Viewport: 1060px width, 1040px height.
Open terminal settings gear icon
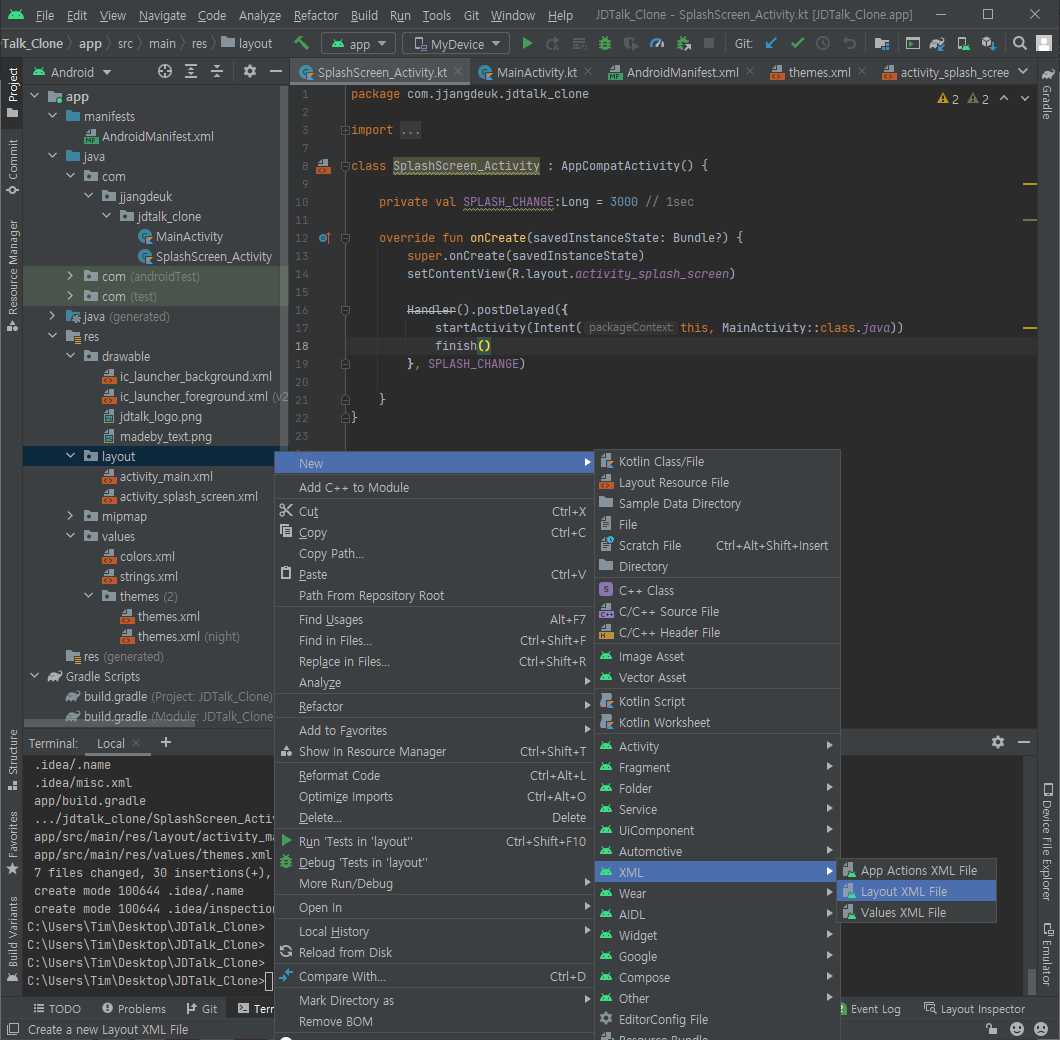998,742
